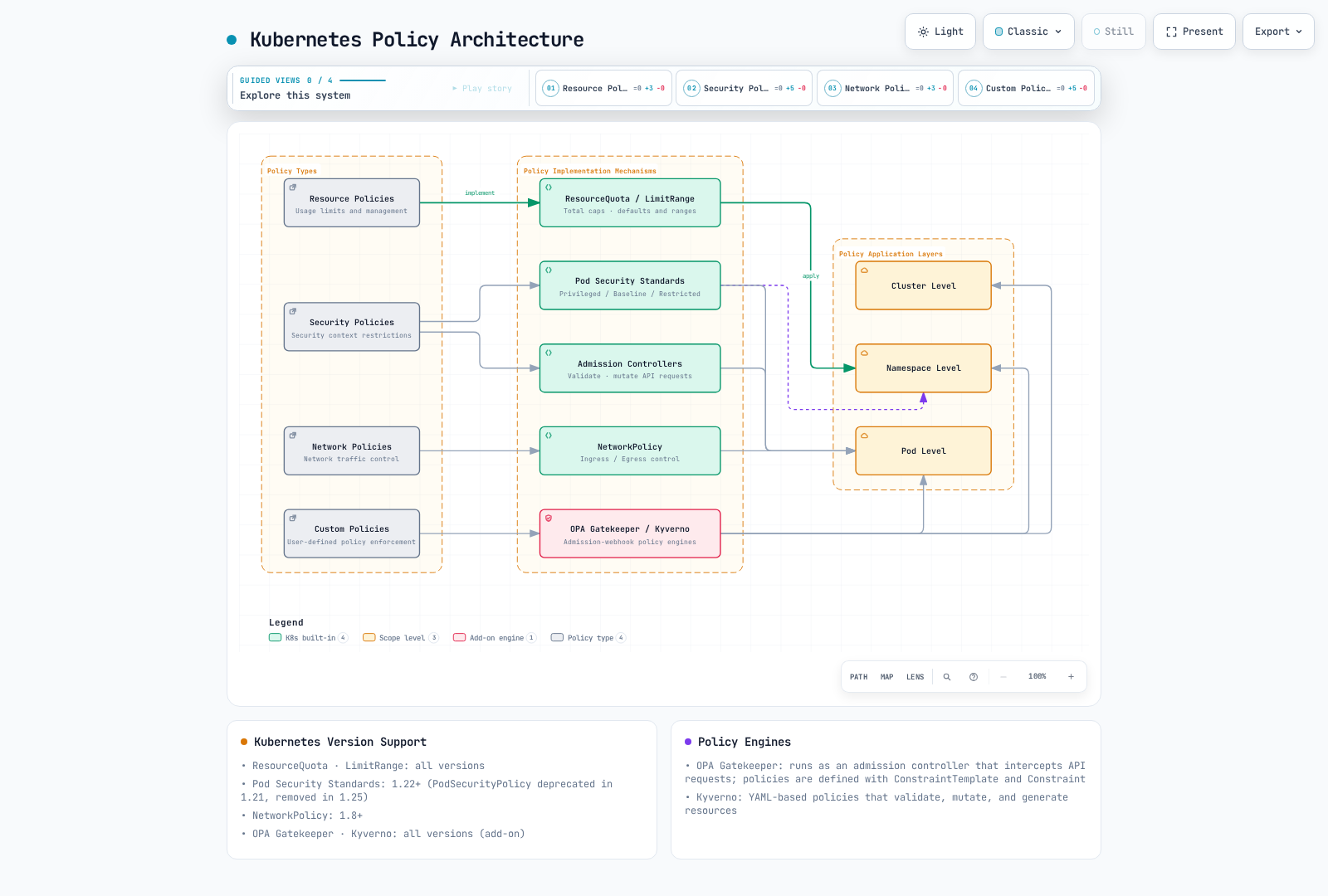Viewport: 1328px width, 896px height.
Task: Click the guided views progress bar
Action: click(x=363, y=80)
